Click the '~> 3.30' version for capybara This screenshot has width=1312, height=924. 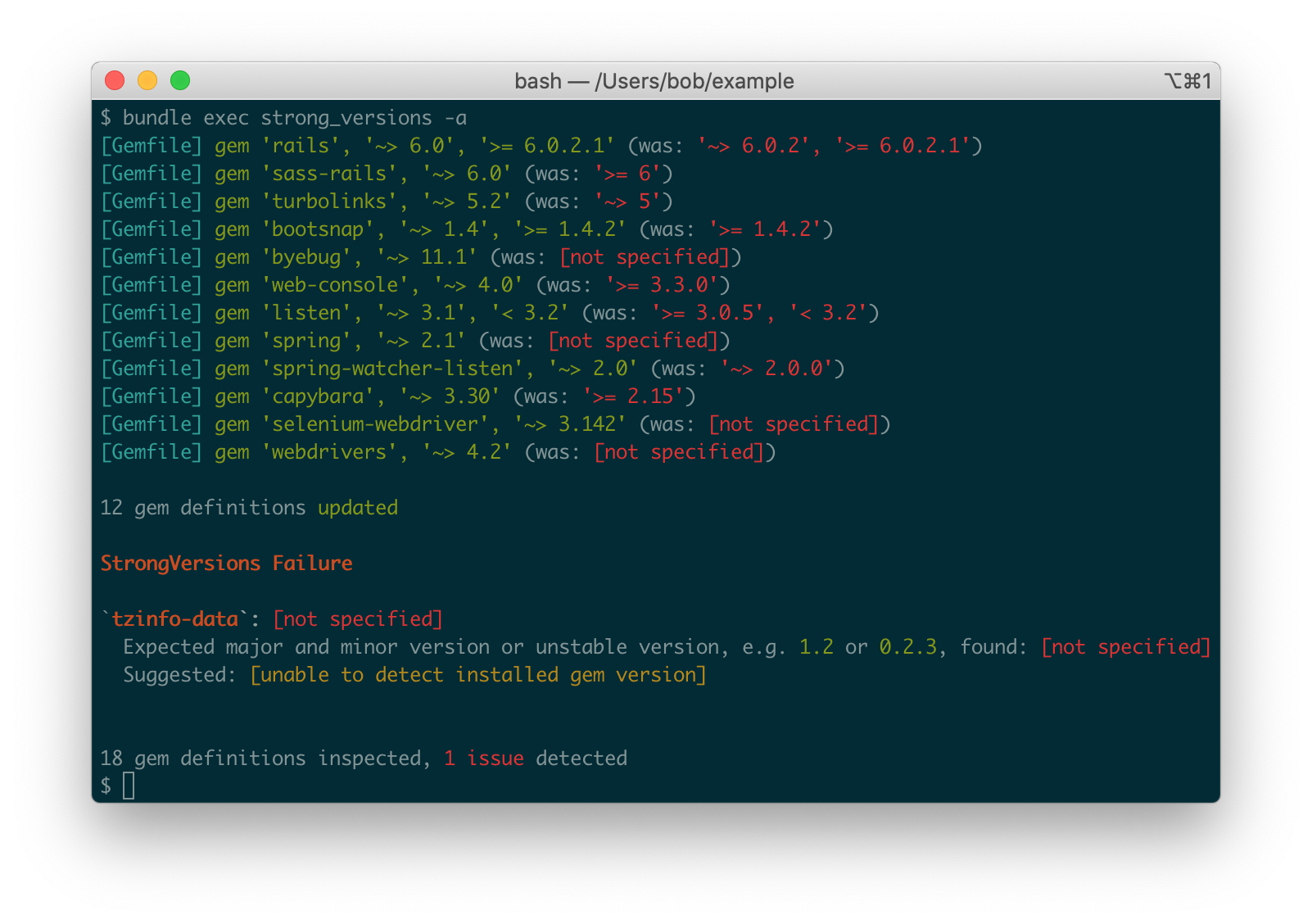click(x=450, y=396)
